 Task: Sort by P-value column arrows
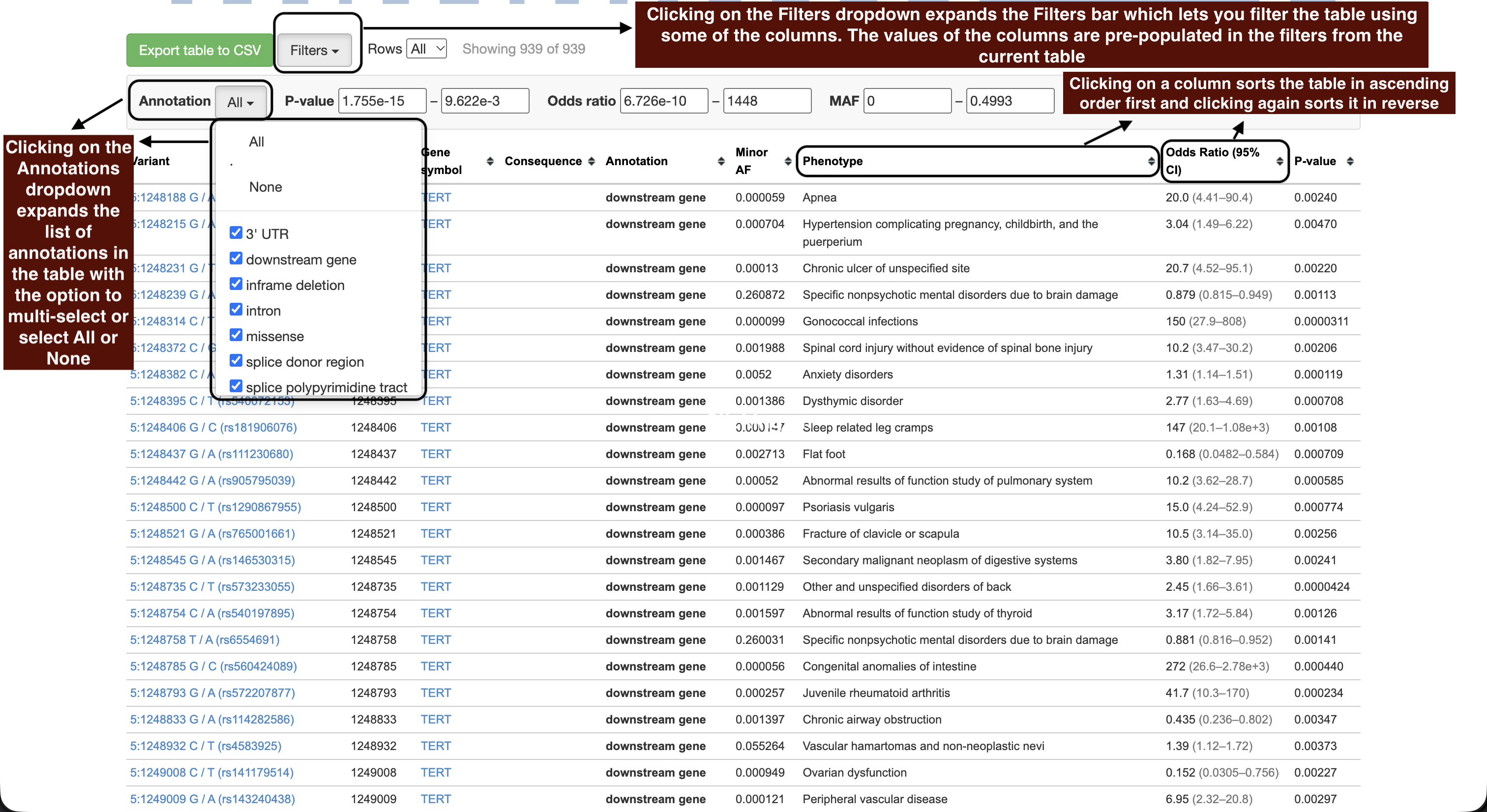1350,161
